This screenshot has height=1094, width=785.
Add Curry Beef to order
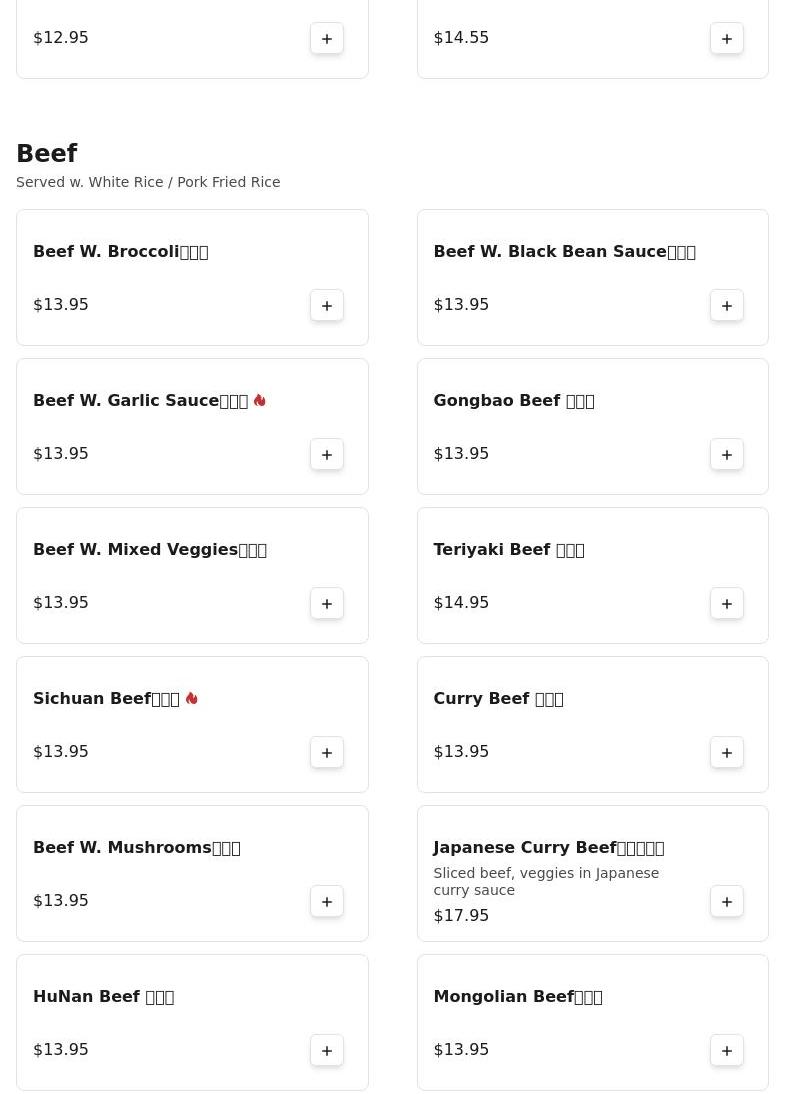727,752
